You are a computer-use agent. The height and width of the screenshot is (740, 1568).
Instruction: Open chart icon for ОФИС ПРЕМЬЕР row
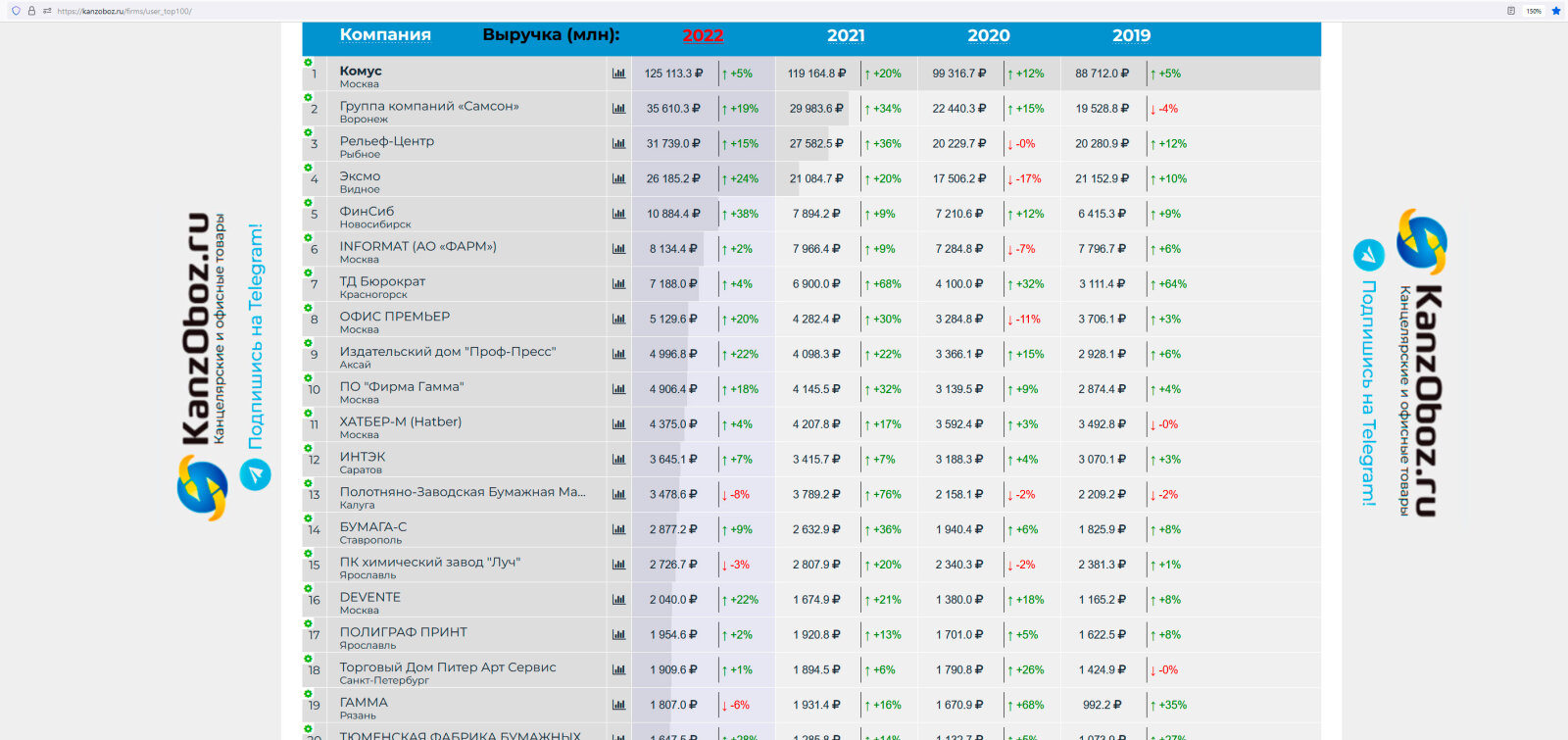pyautogui.click(x=618, y=320)
